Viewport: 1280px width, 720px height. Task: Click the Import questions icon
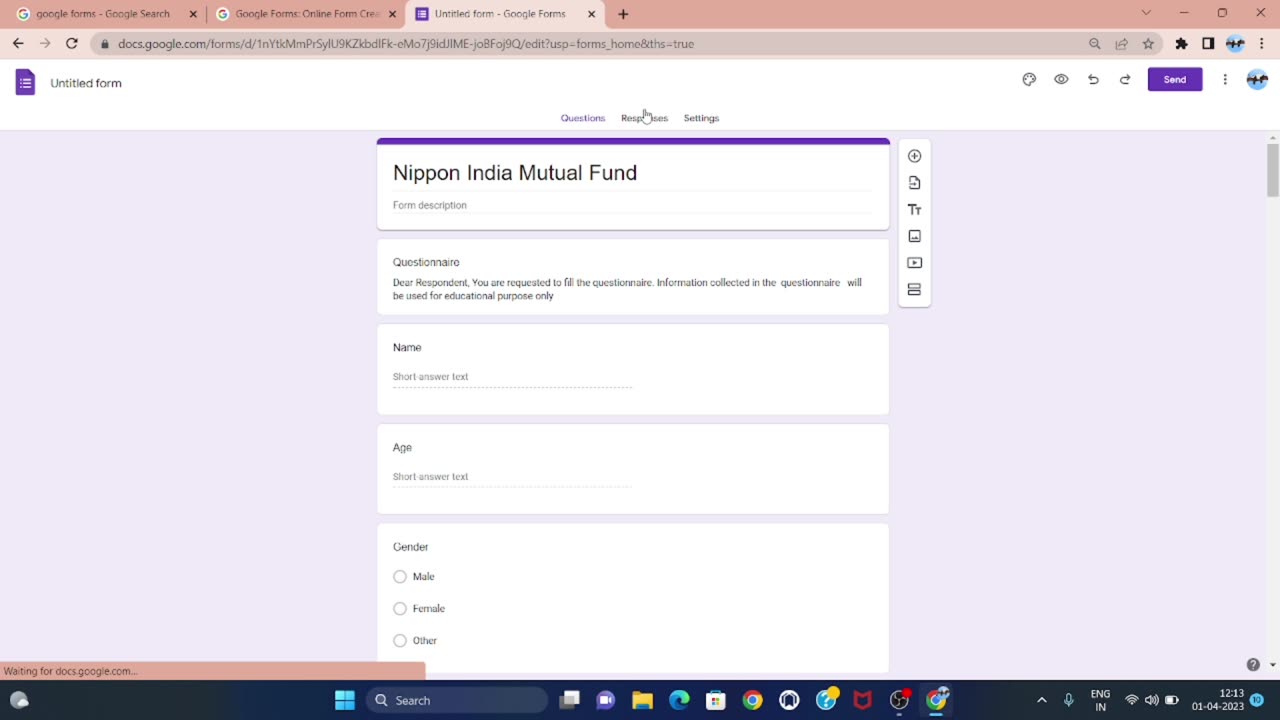click(914, 183)
